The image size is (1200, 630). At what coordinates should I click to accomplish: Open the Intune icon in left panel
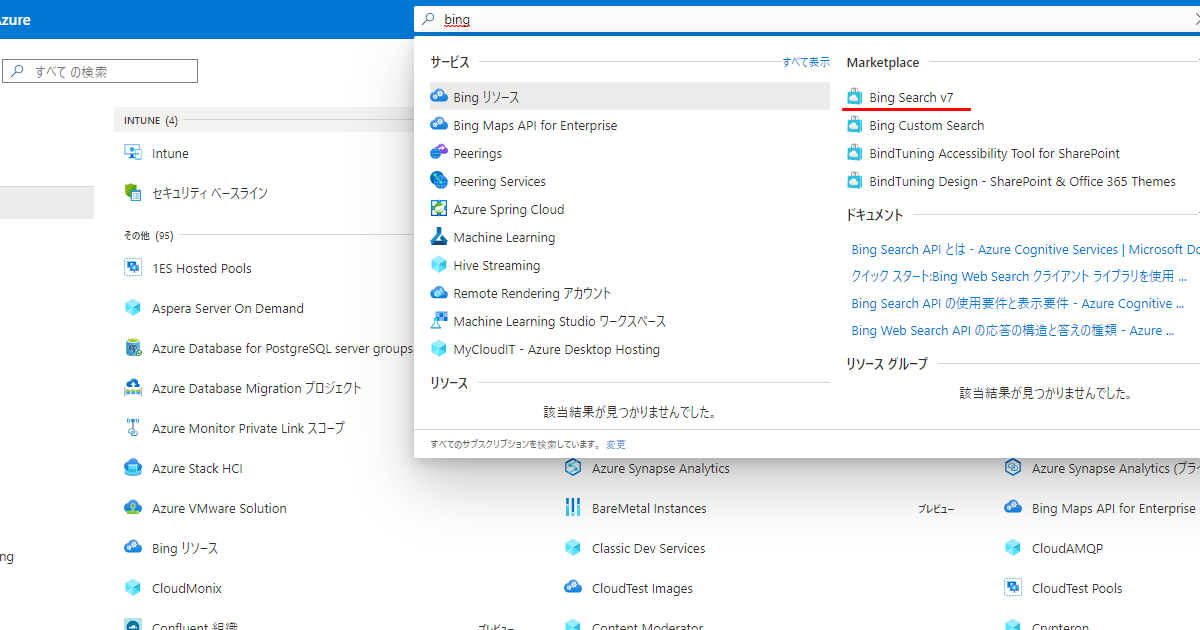(x=133, y=152)
